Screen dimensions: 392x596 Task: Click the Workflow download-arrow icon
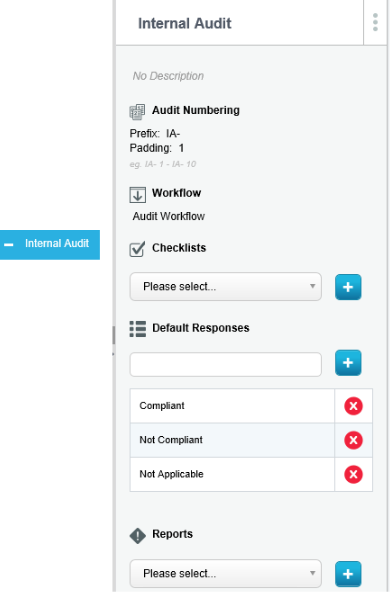(x=137, y=195)
